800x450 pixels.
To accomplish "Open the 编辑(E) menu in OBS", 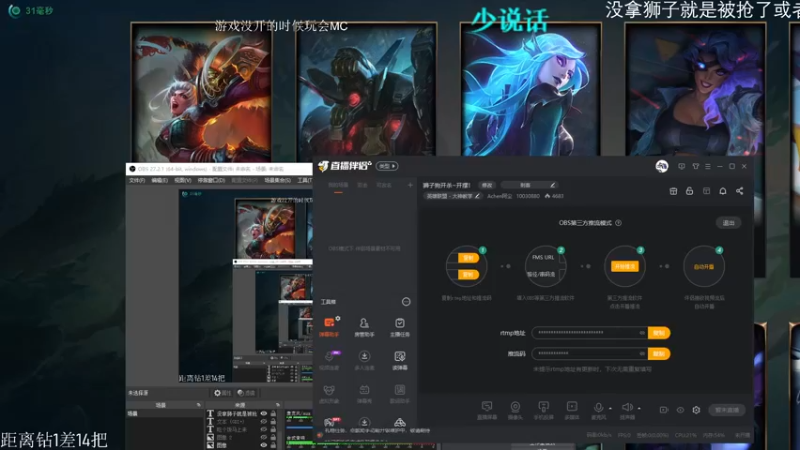I will [159, 180].
